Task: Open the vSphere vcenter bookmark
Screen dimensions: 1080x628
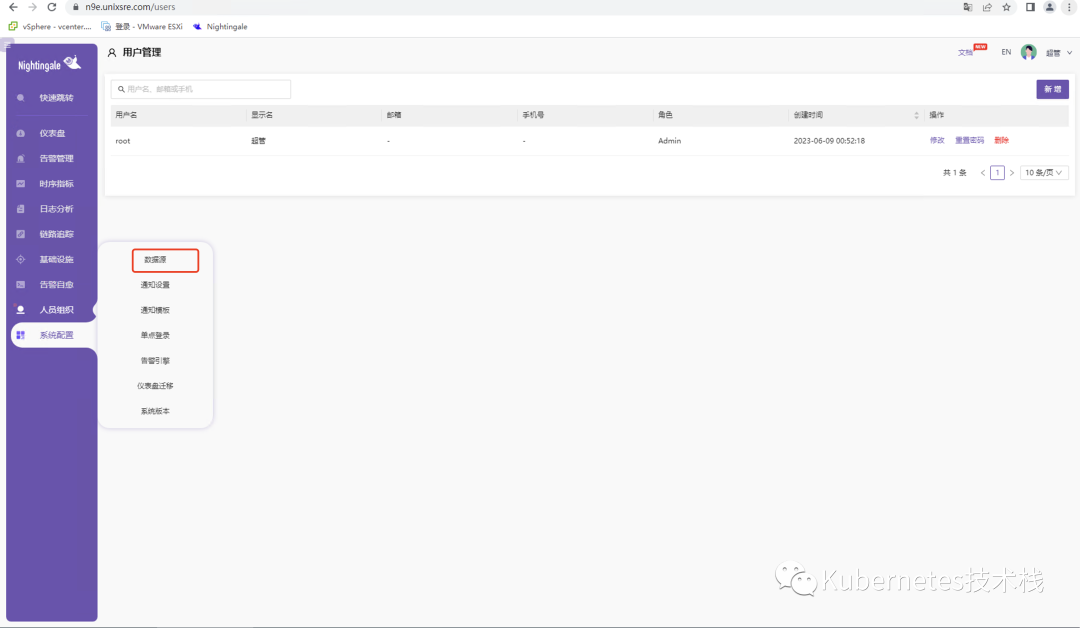Action: [x=50, y=26]
